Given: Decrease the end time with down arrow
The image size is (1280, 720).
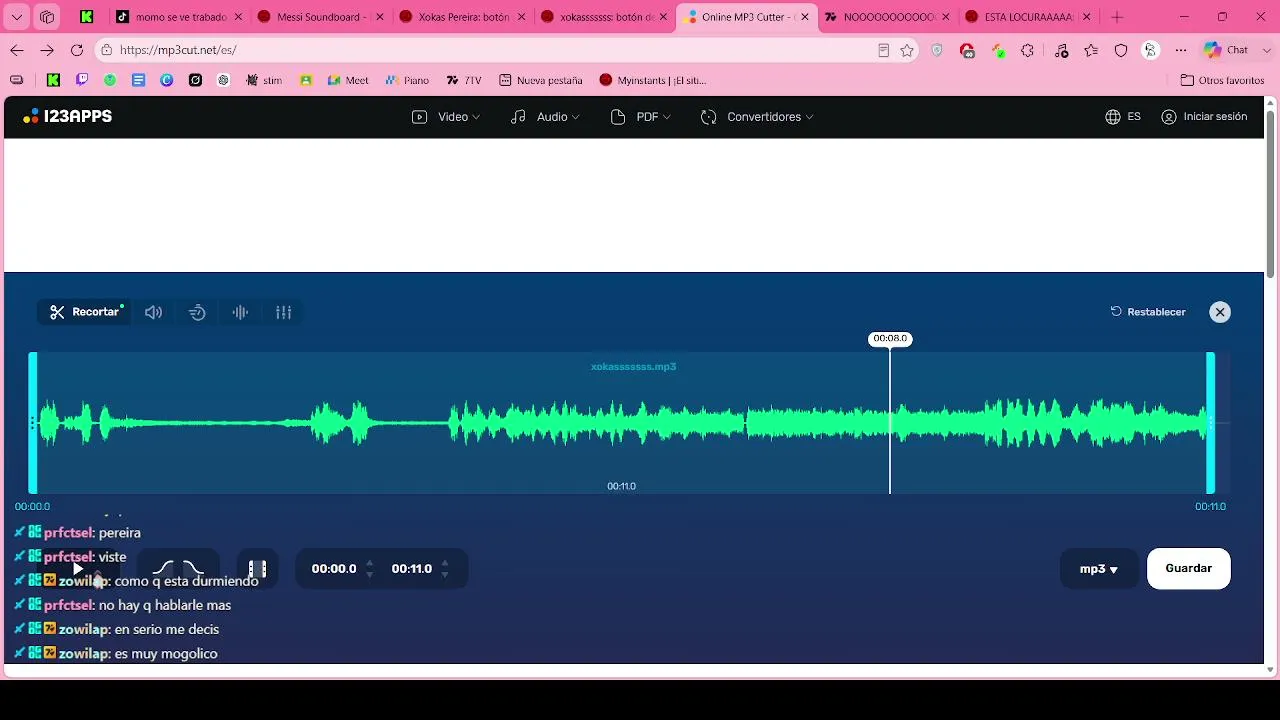Looking at the screenshot, I should click(445, 575).
